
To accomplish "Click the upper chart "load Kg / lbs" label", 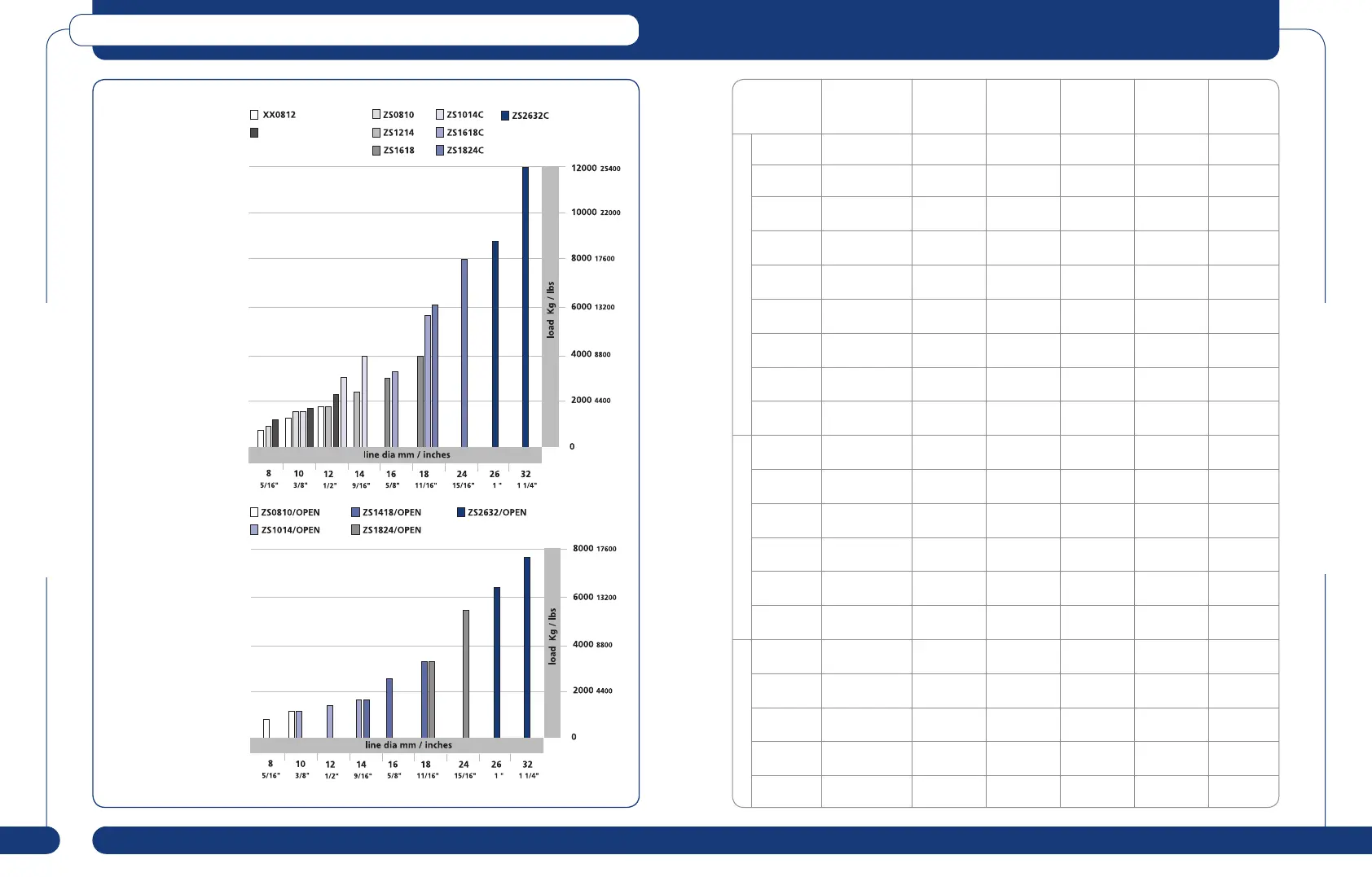I will [x=551, y=310].
